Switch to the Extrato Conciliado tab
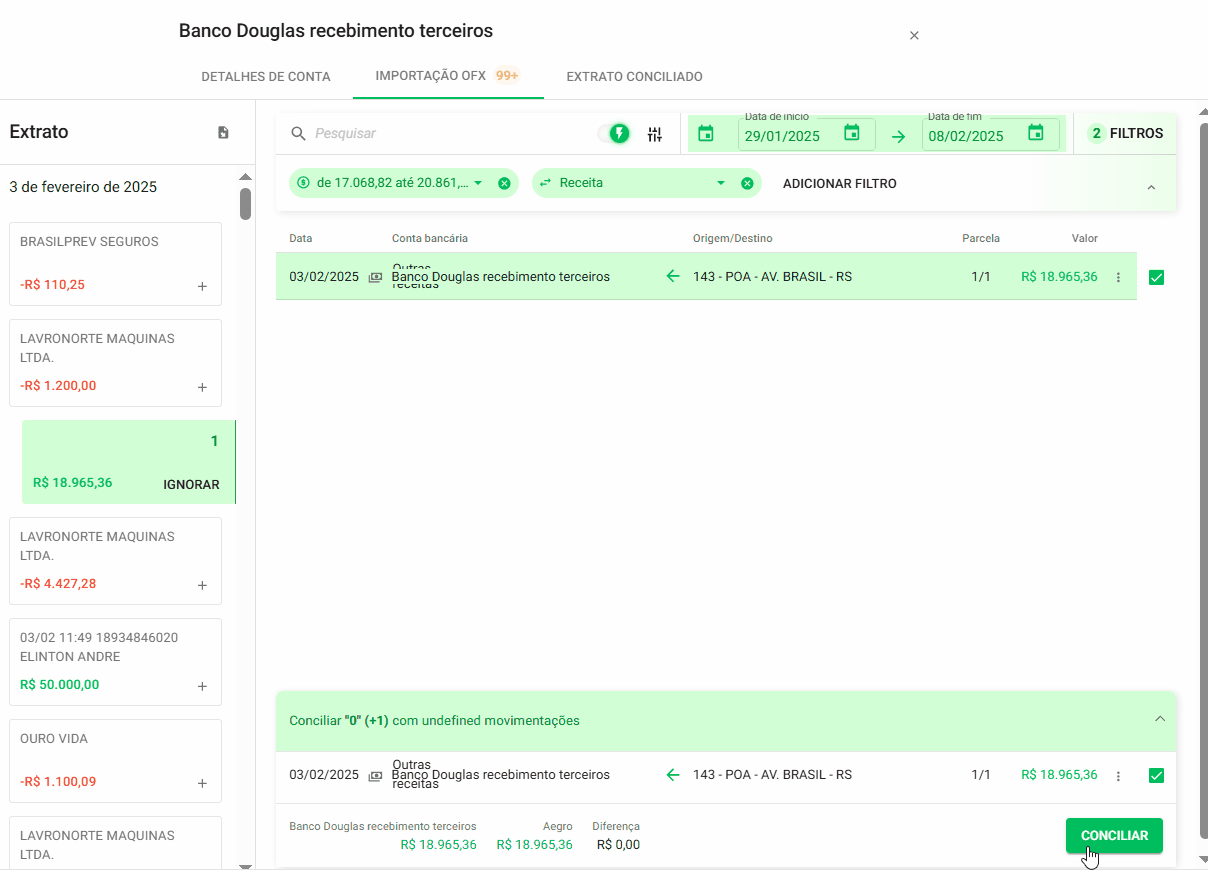This screenshot has height=870, width=1208. [x=634, y=76]
